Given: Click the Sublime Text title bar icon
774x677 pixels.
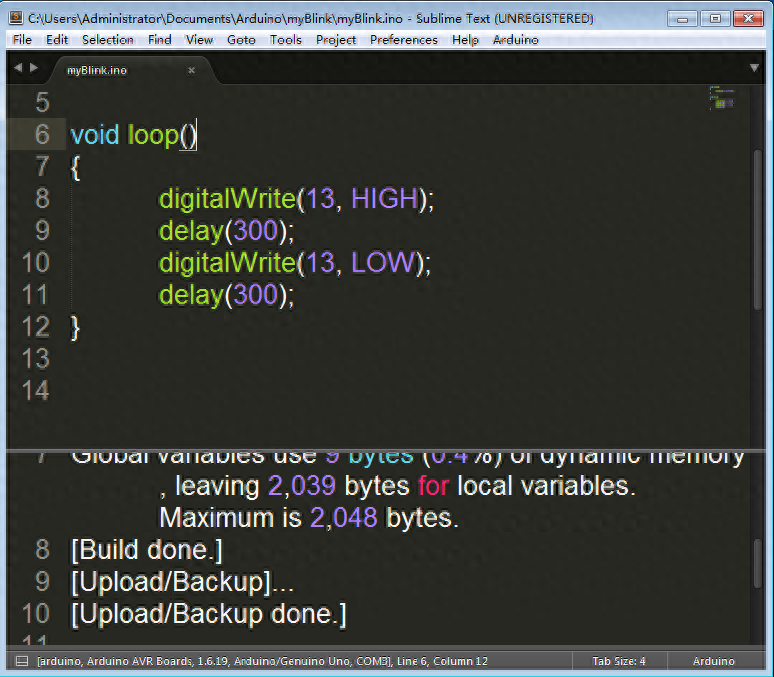Looking at the screenshot, I should coord(16,18).
